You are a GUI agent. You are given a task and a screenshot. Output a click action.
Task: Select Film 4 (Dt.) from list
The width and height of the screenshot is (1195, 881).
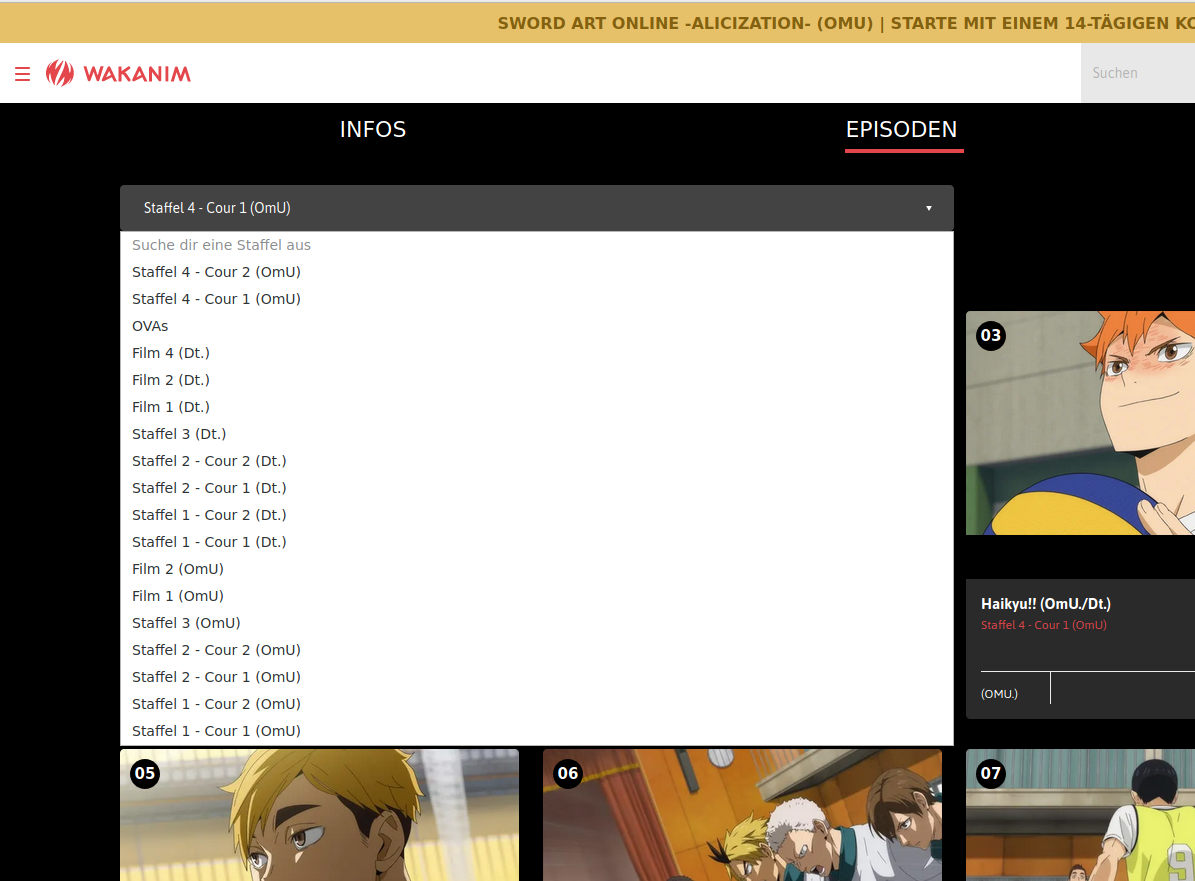[171, 353]
